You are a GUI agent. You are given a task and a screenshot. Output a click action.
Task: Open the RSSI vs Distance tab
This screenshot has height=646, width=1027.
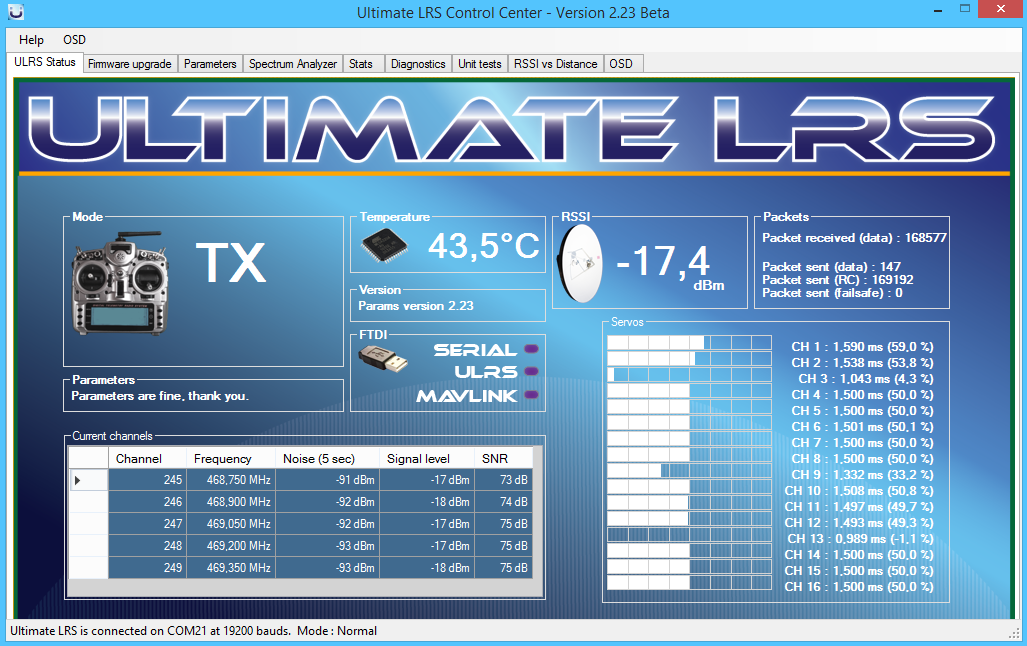[x=555, y=64]
